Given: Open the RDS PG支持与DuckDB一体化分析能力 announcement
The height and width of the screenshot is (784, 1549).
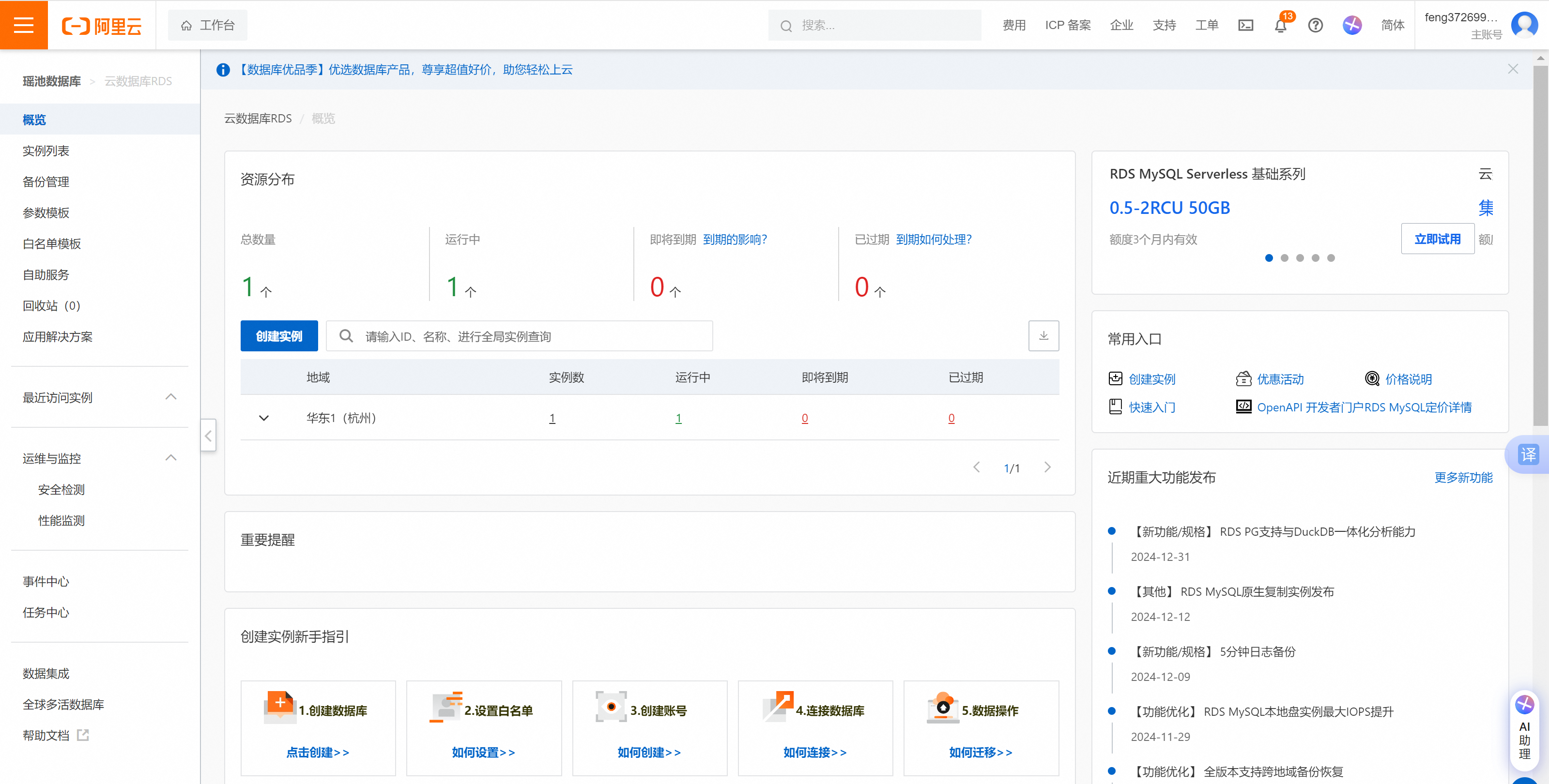Looking at the screenshot, I should [x=1273, y=531].
